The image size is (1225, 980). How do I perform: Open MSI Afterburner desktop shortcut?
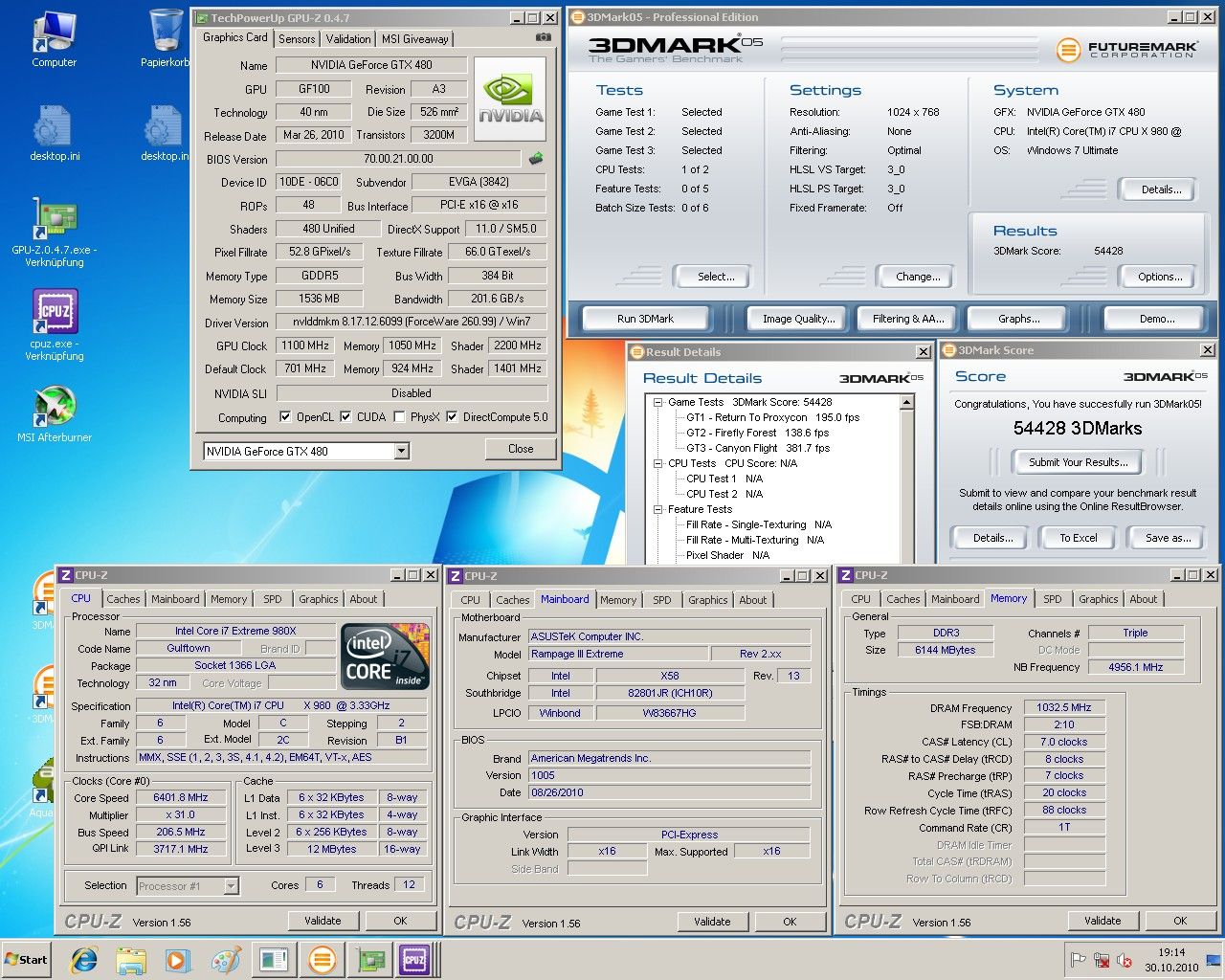(x=55, y=408)
